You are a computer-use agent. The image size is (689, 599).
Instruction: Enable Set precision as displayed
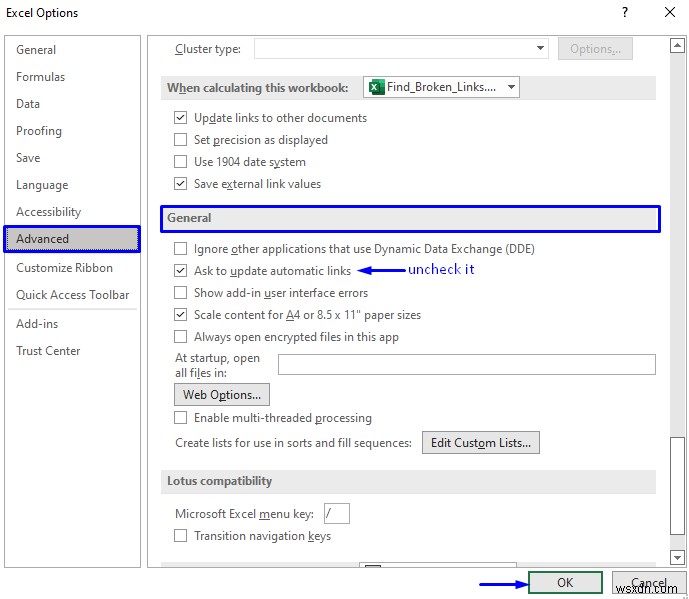pos(180,140)
